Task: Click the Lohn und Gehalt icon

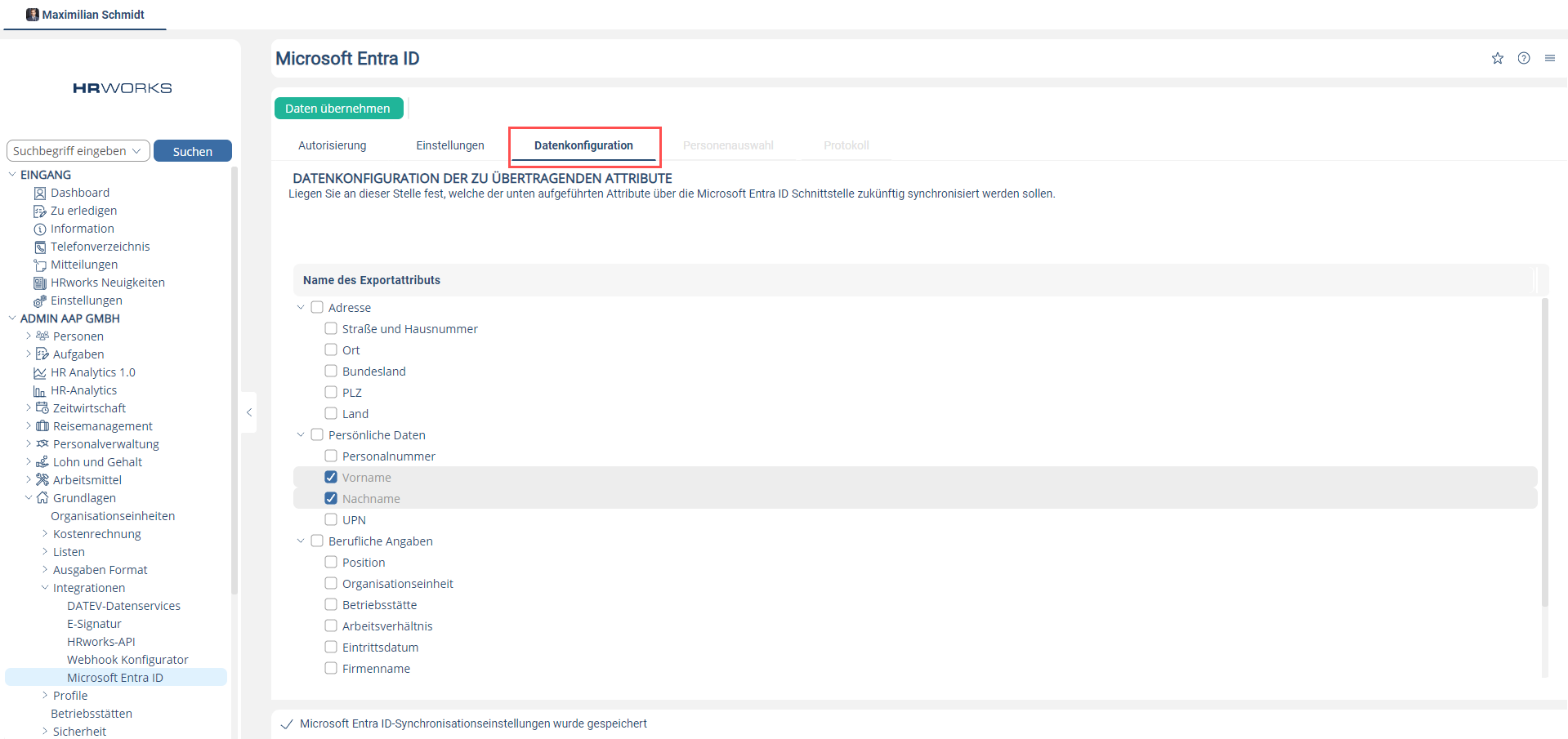Action: click(42, 462)
